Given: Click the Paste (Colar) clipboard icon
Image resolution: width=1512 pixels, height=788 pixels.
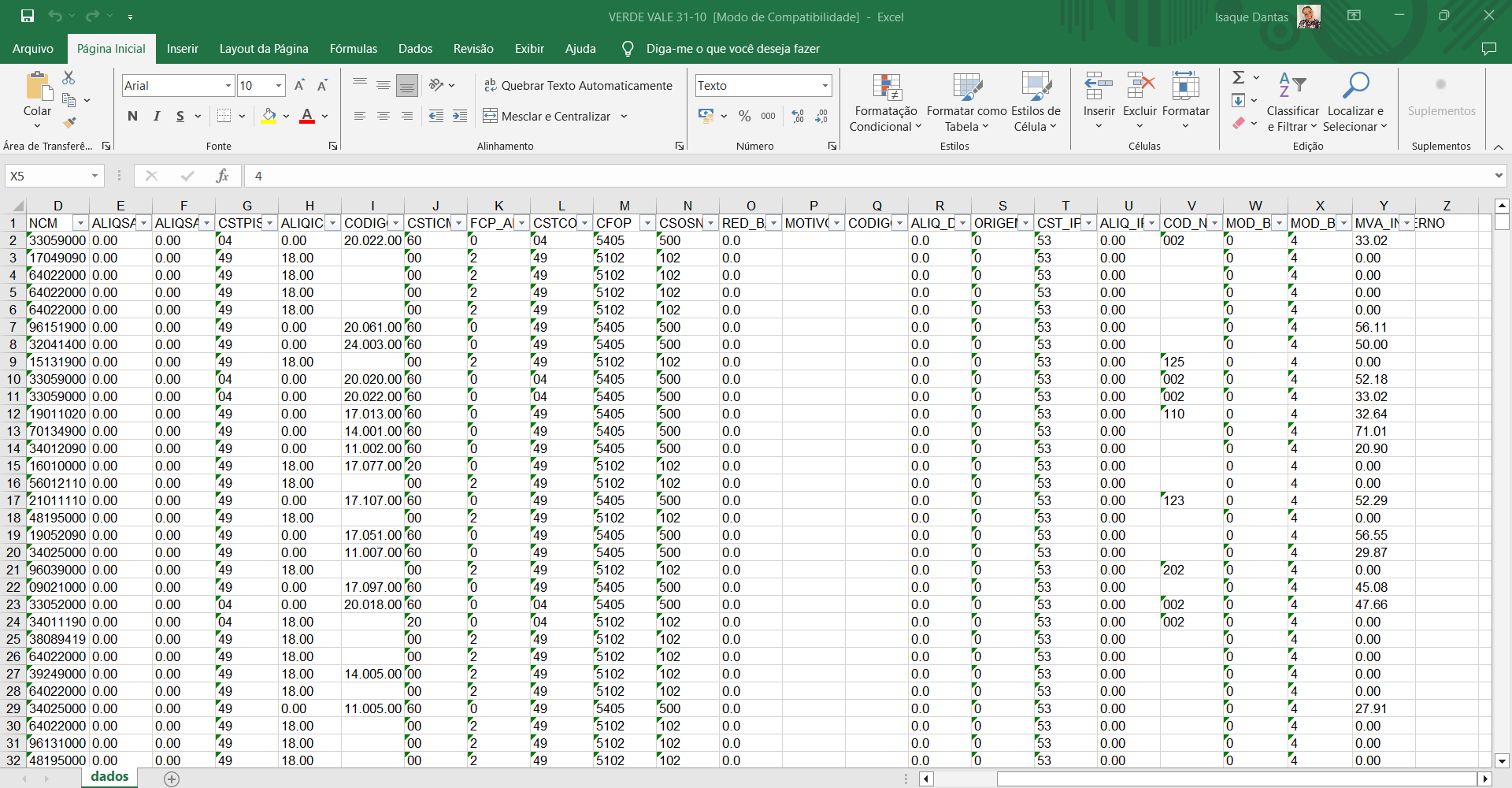Looking at the screenshot, I should (x=37, y=86).
